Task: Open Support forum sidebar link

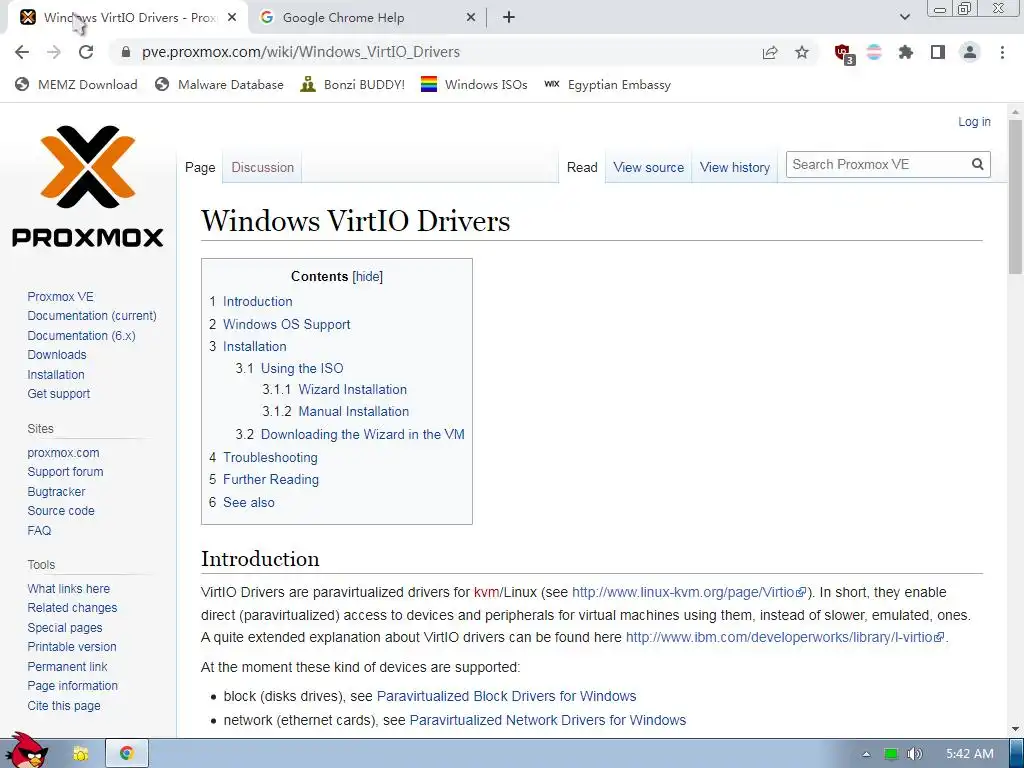Action: [65, 472]
